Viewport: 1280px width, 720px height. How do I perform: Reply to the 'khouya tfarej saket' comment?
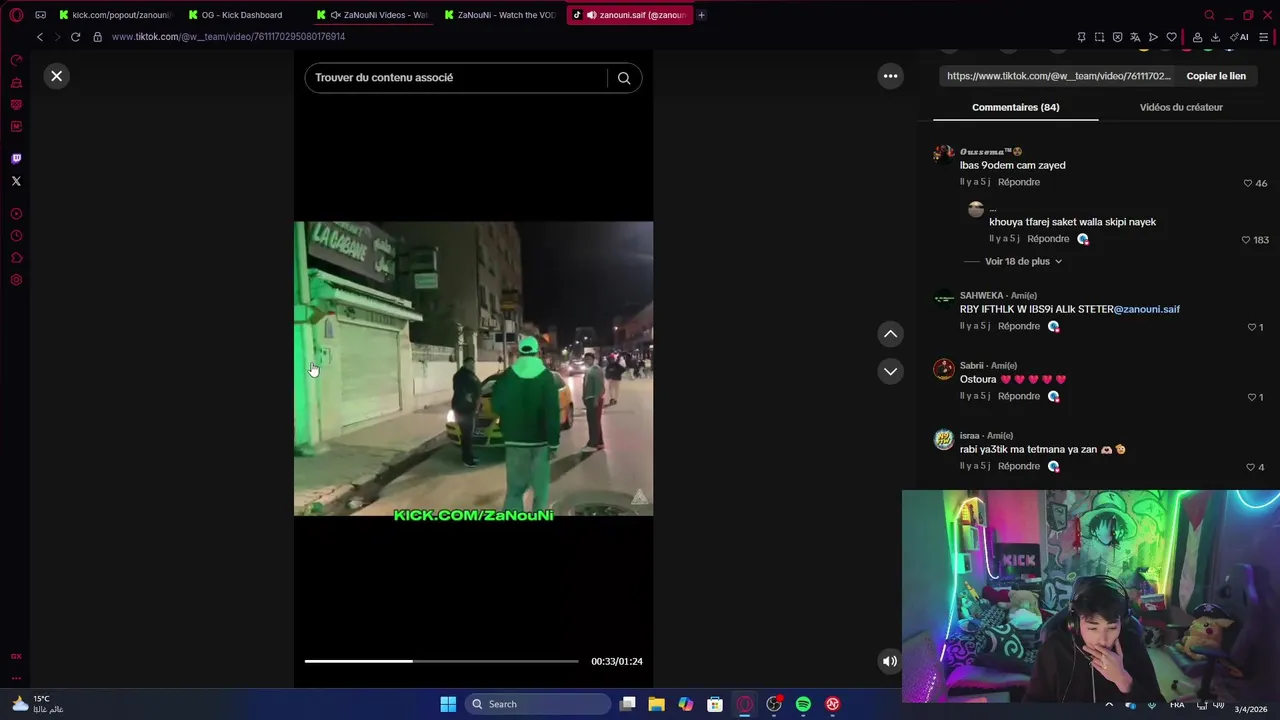click(x=1048, y=239)
